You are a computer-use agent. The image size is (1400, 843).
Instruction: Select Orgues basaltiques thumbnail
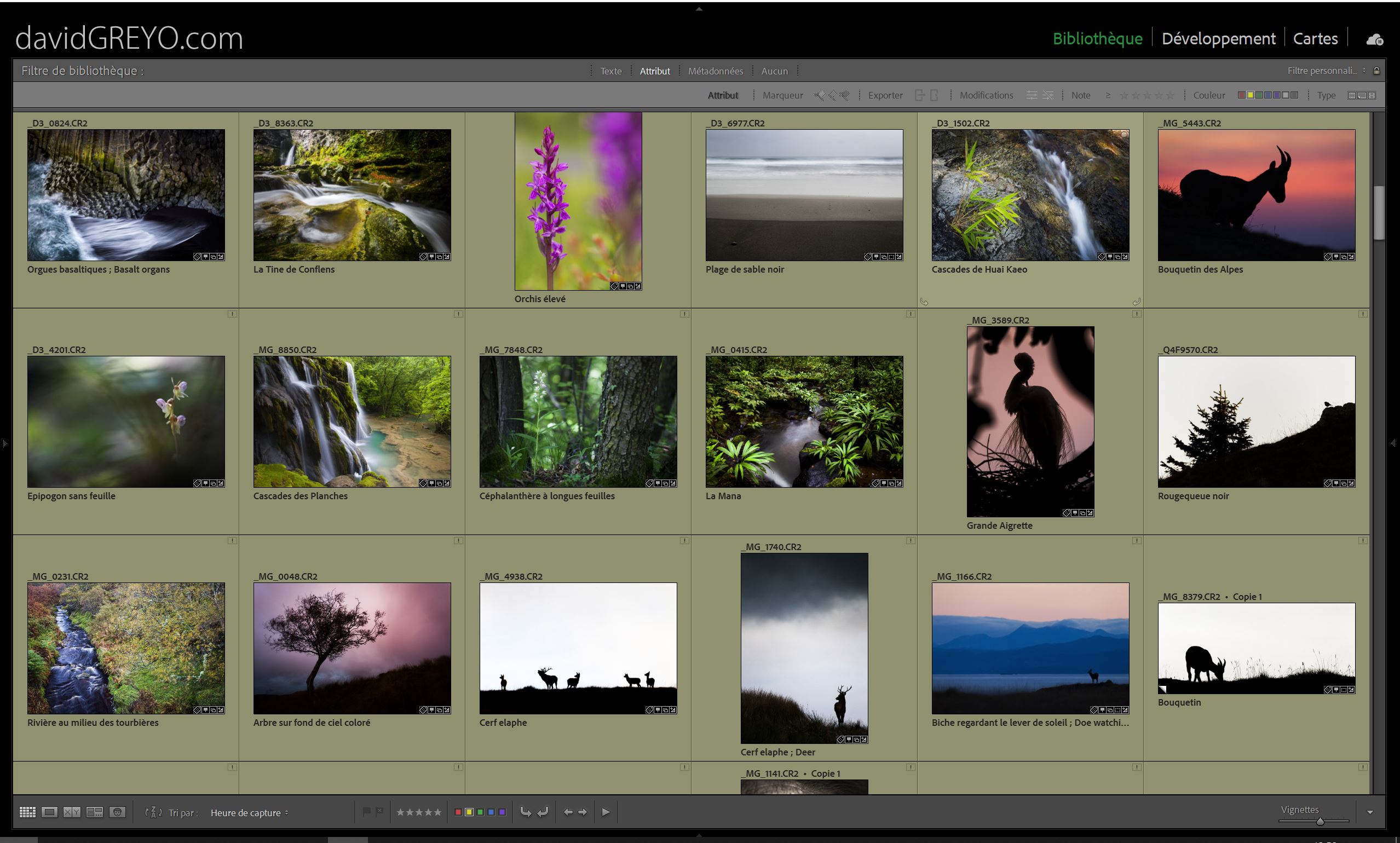pos(125,195)
